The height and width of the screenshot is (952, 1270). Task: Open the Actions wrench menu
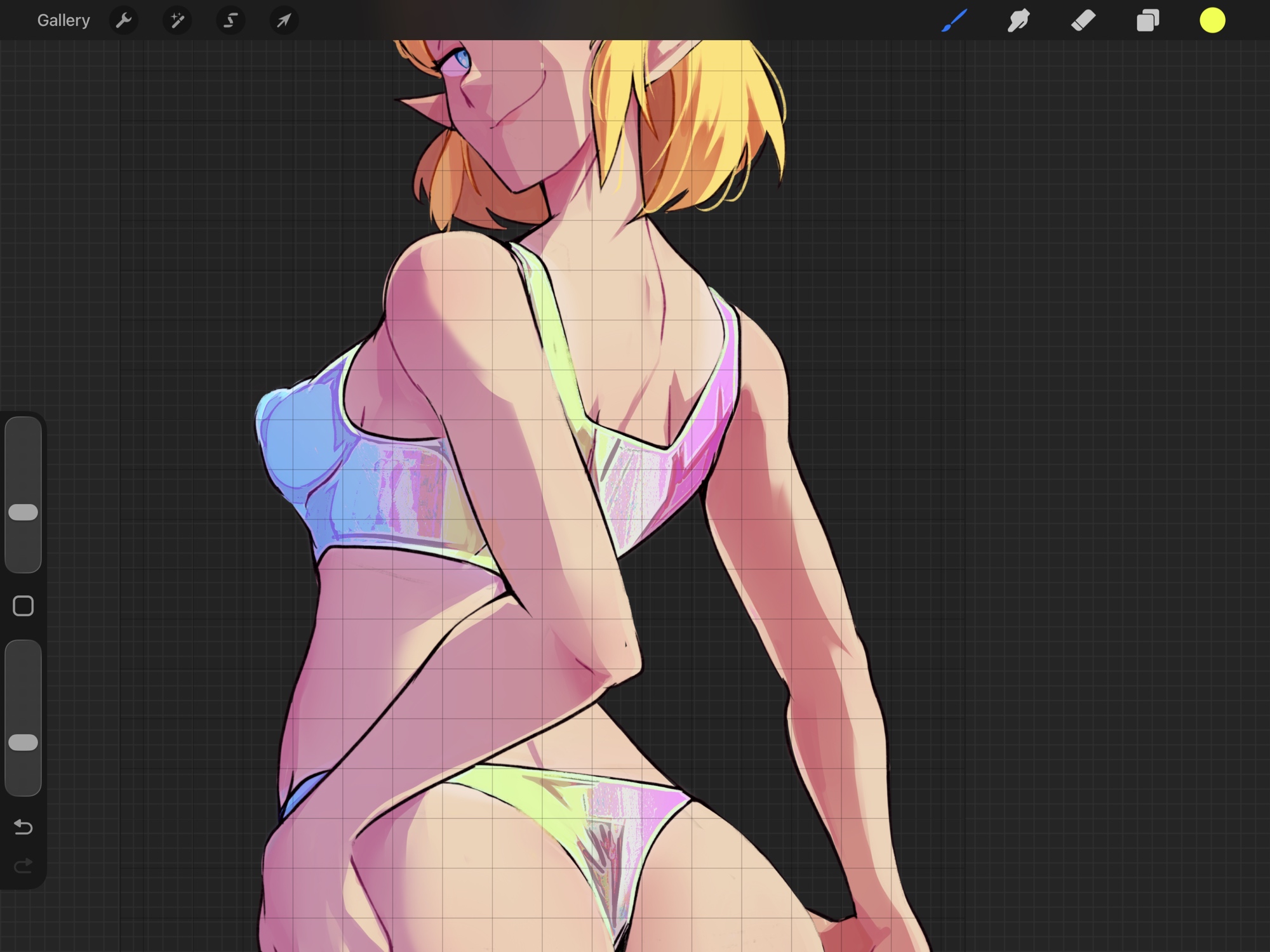click(x=124, y=20)
